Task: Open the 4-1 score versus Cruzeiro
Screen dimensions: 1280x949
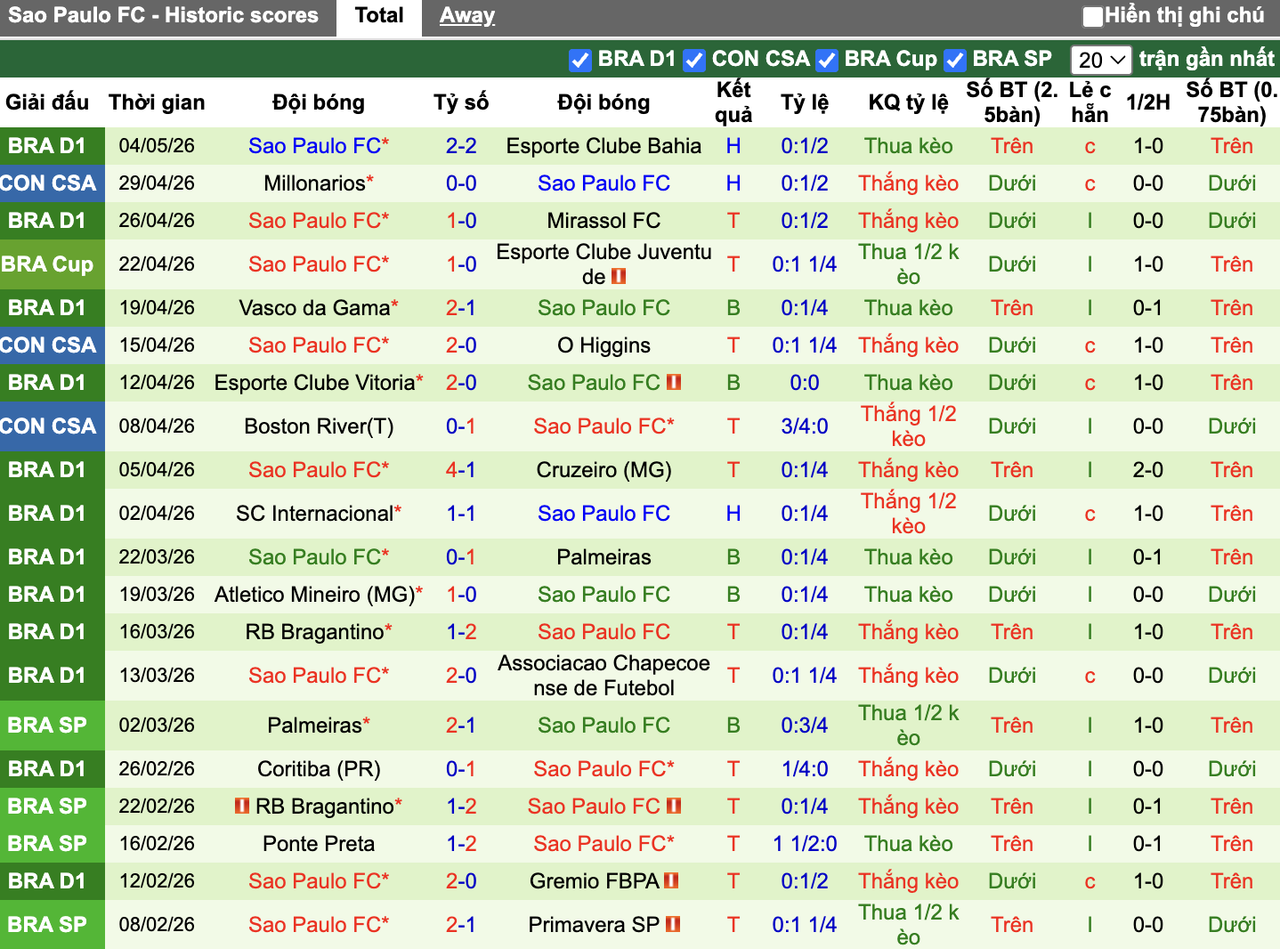Action: [461, 470]
